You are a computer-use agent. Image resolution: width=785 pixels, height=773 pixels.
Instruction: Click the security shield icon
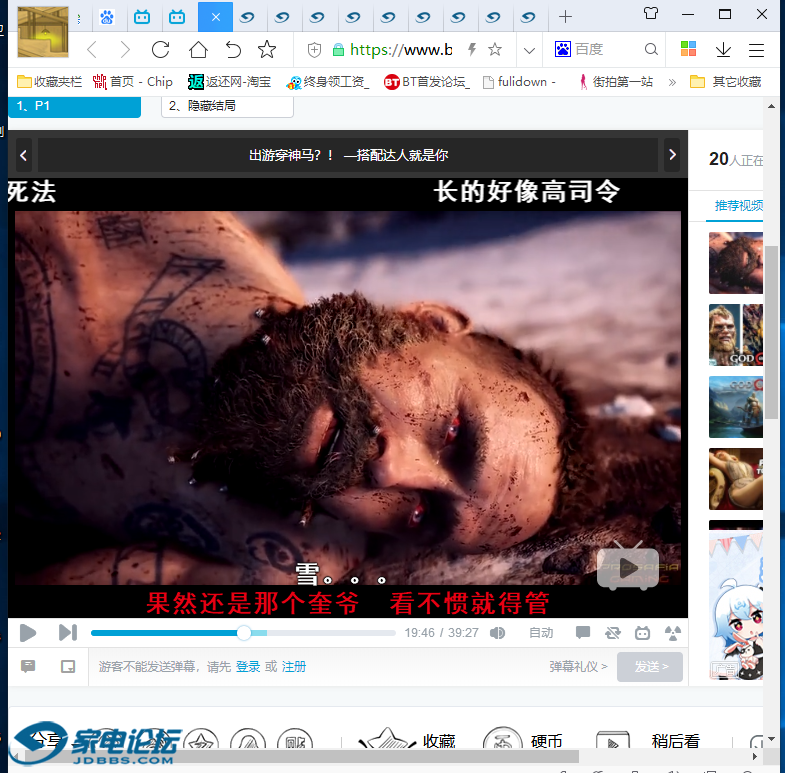[x=314, y=50]
